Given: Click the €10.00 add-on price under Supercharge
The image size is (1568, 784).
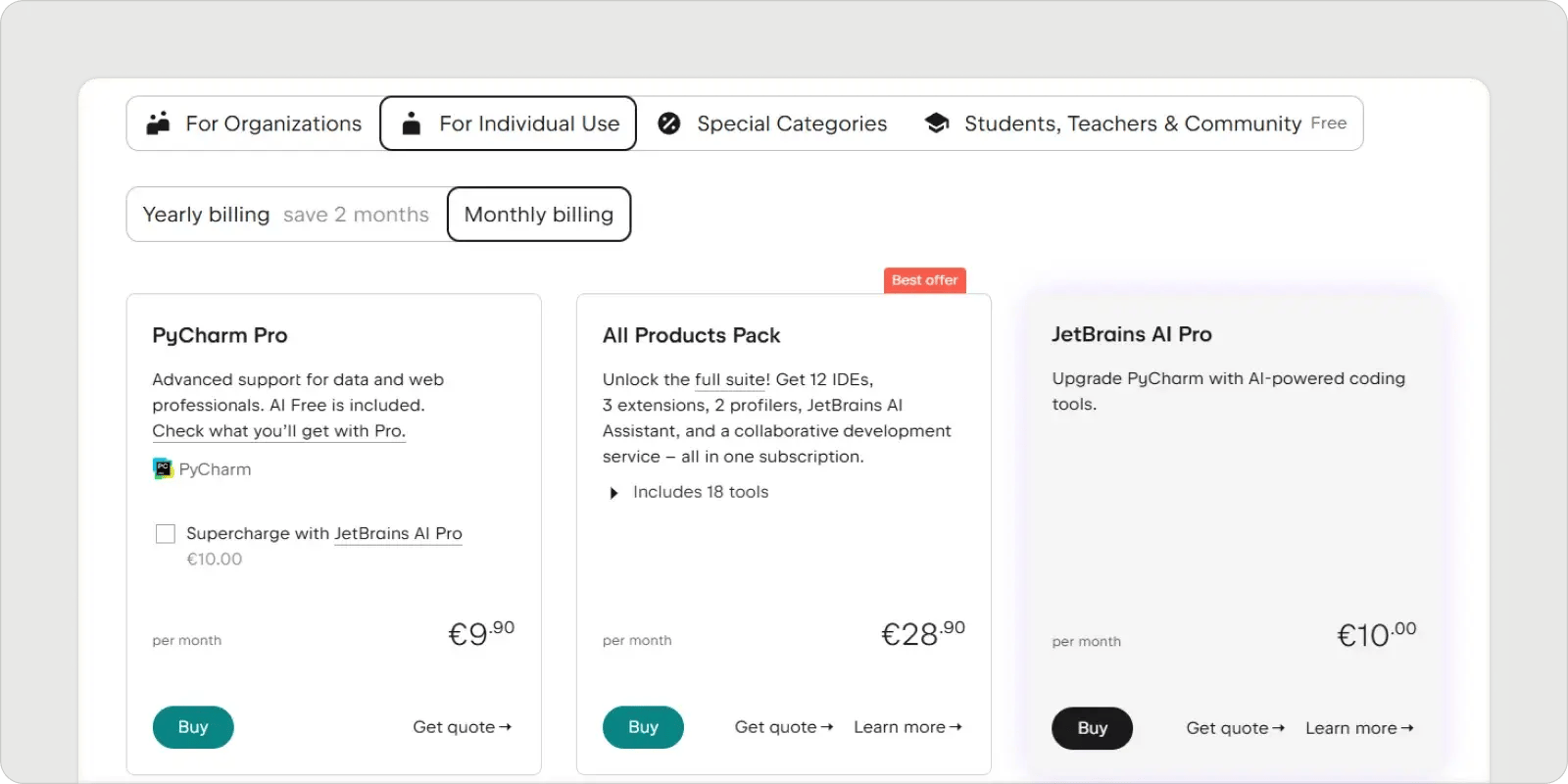Looking at the screenshot, I should coord(215,560).
